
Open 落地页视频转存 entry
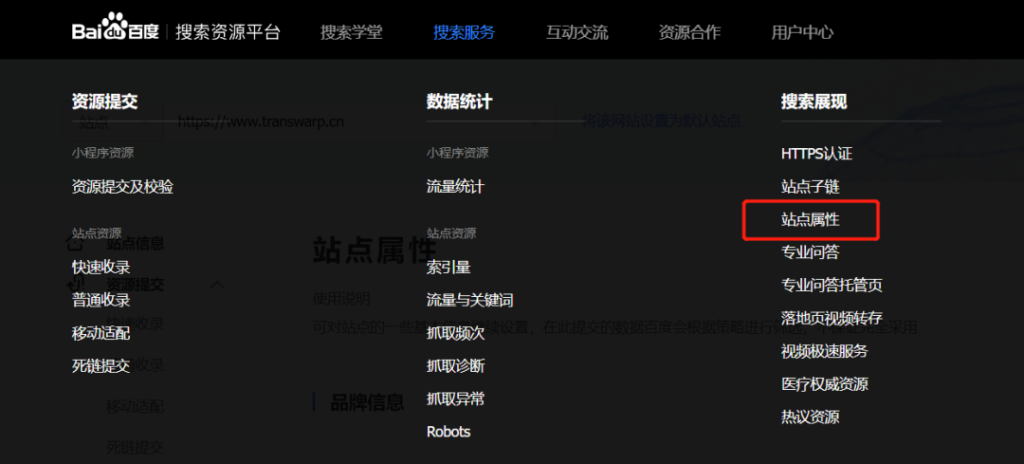pyautogui.click(x=832, y=318)
